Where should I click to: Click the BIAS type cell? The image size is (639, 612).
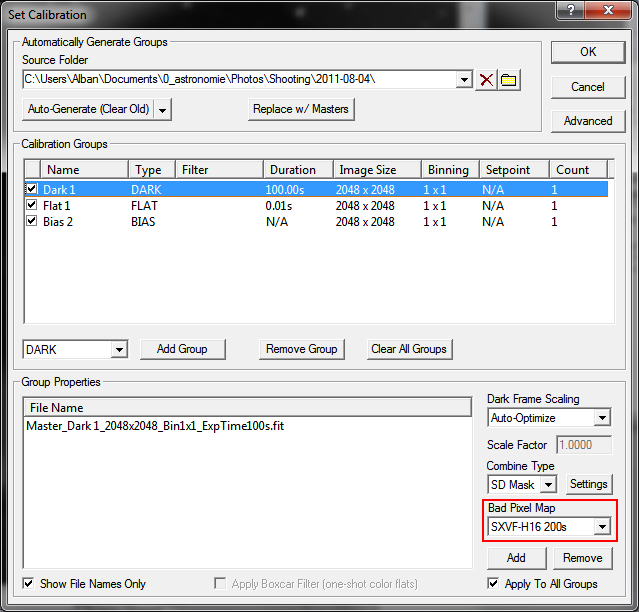pos(143,222)
